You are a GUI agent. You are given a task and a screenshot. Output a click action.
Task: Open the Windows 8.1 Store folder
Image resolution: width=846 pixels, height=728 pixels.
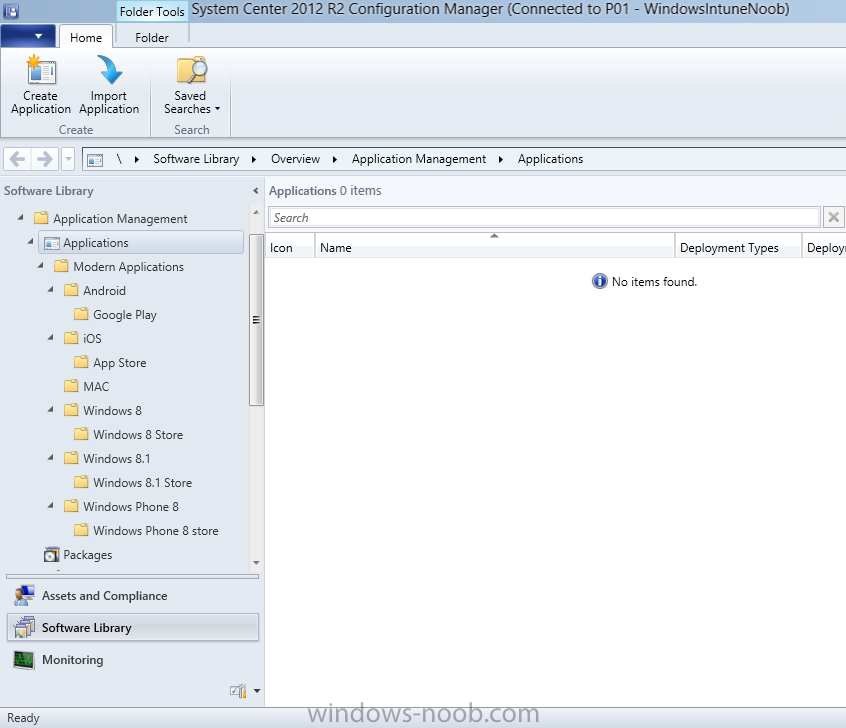click(x=142, y=482)
